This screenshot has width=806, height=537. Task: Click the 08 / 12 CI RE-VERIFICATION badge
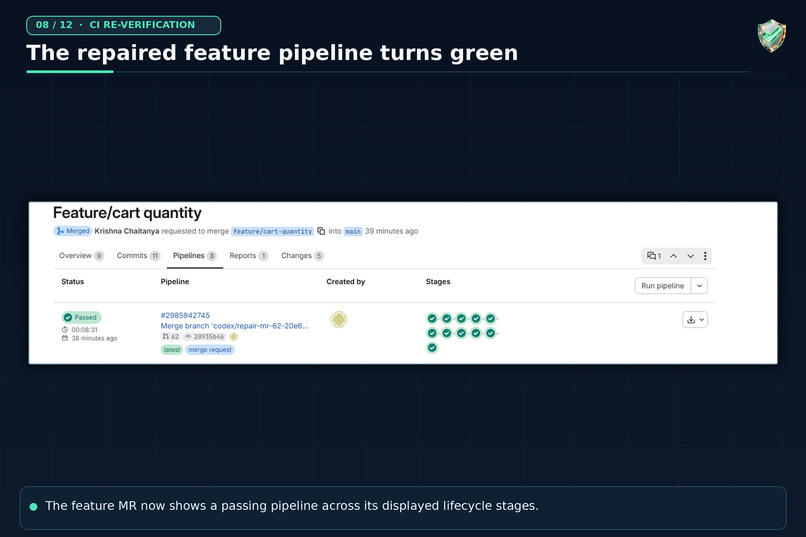tap(123, 25)
